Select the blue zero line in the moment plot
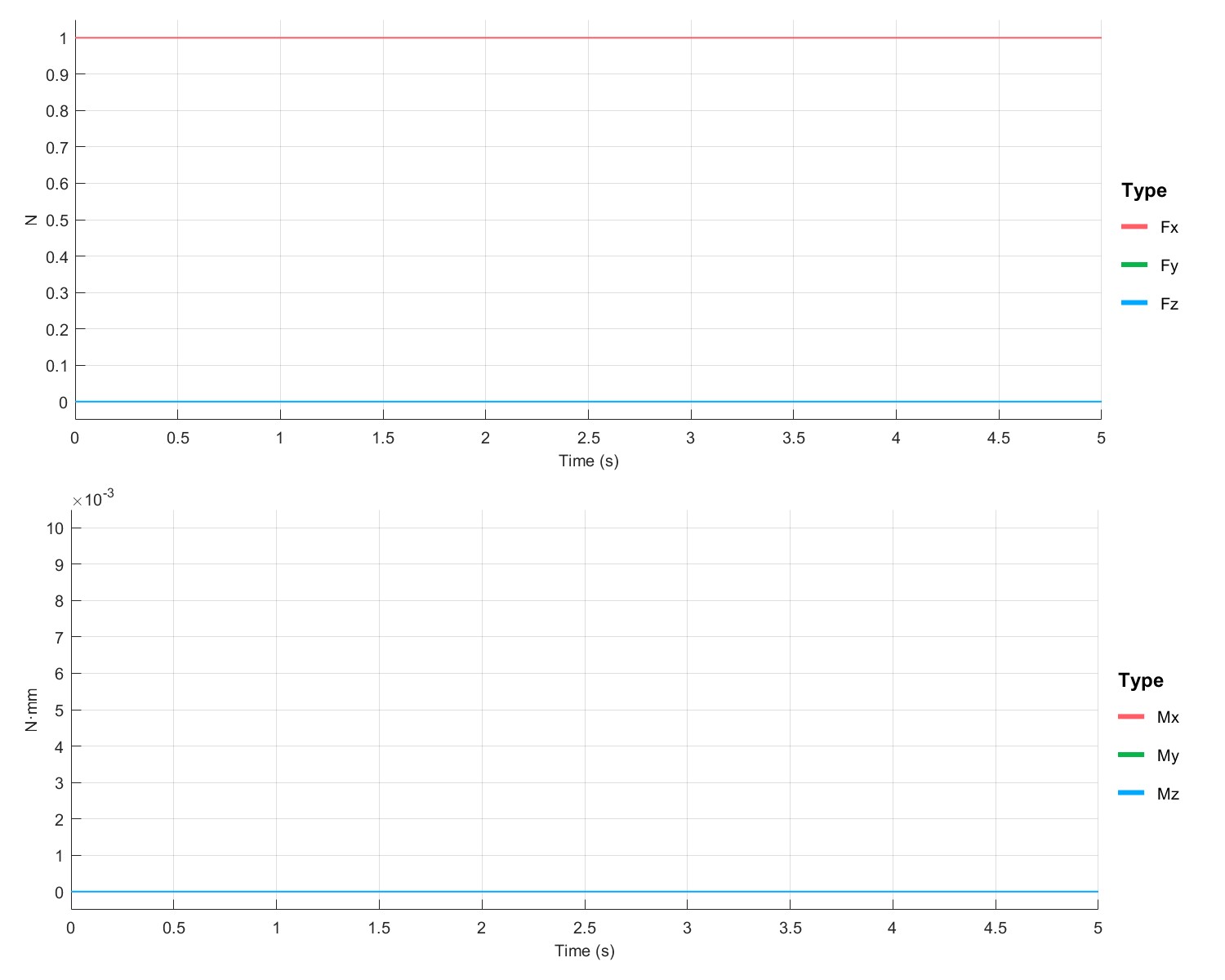Image resolution: width=1225 pixels, height=980 pixels. [585, 892]
